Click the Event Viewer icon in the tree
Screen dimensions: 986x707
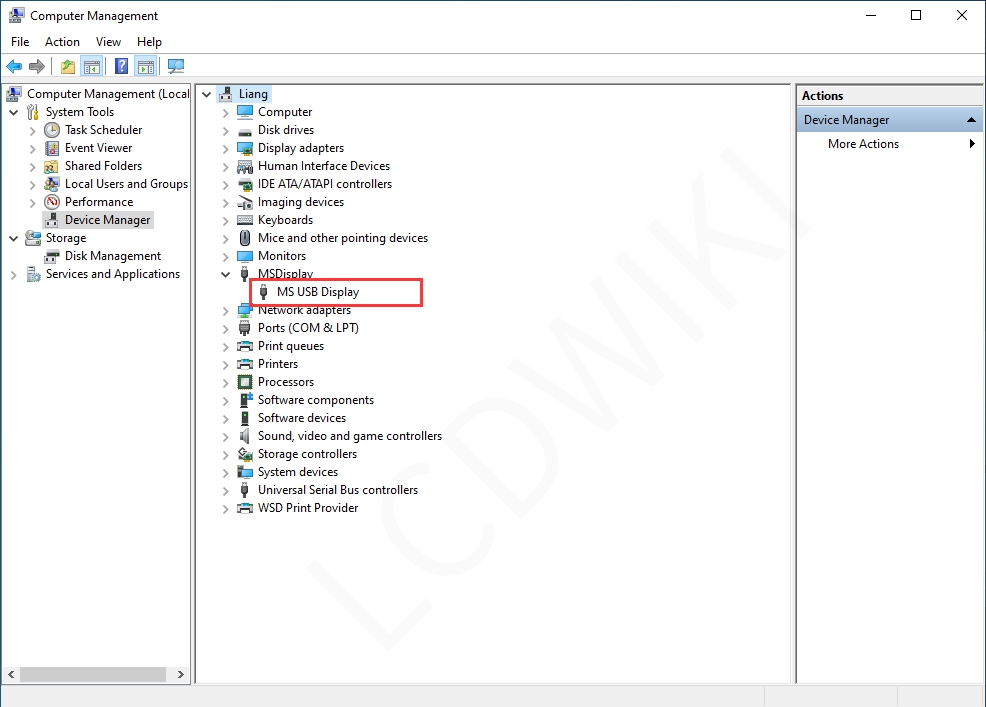[53, 148]
